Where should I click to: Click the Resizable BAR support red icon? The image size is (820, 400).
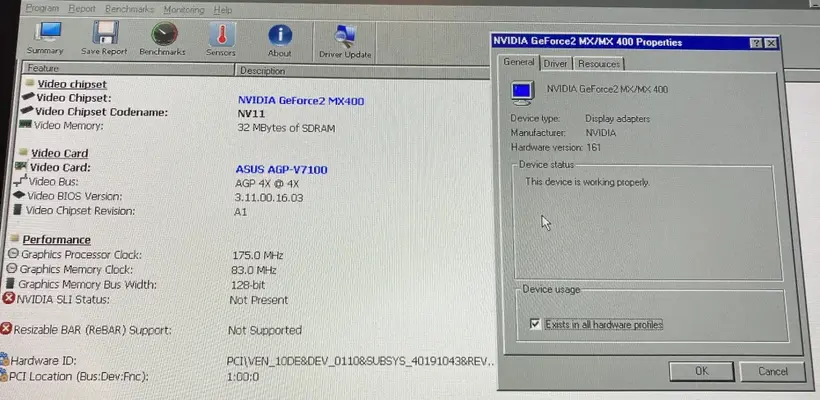7,329
